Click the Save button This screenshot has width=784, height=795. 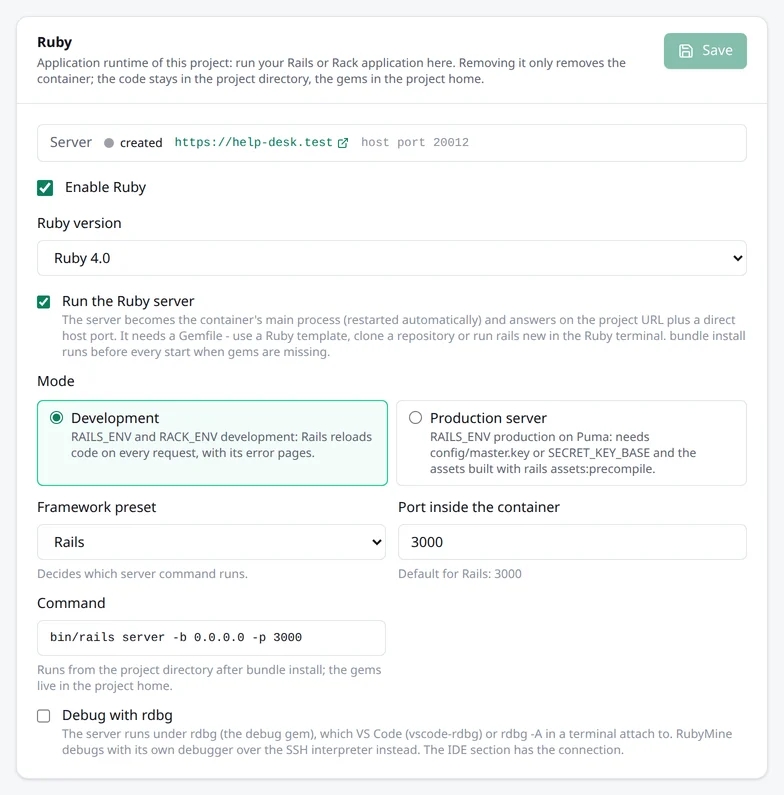pyautogui.click(x=705, y=51)
